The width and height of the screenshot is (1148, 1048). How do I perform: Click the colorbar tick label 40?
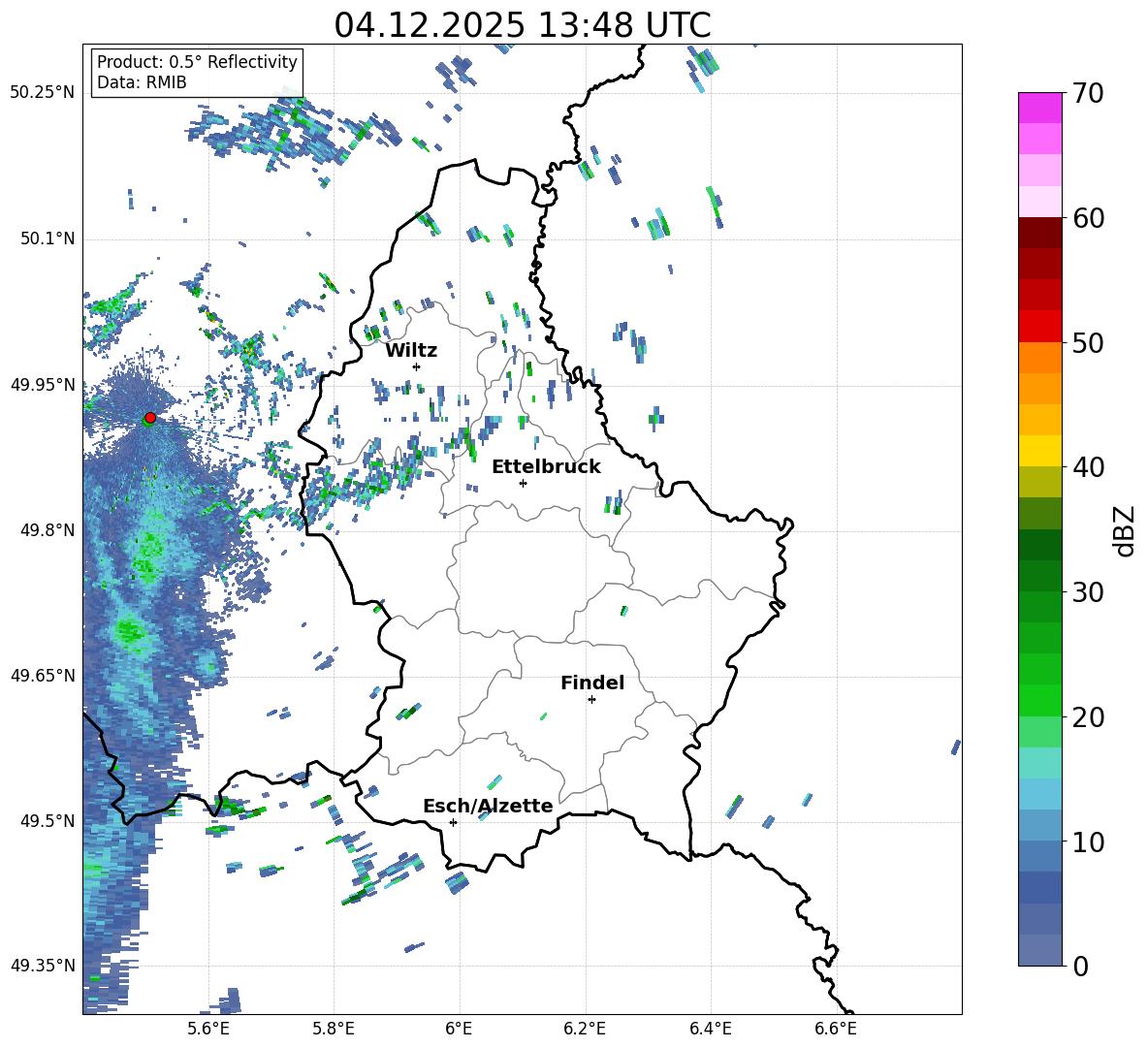click(1089, 467)
